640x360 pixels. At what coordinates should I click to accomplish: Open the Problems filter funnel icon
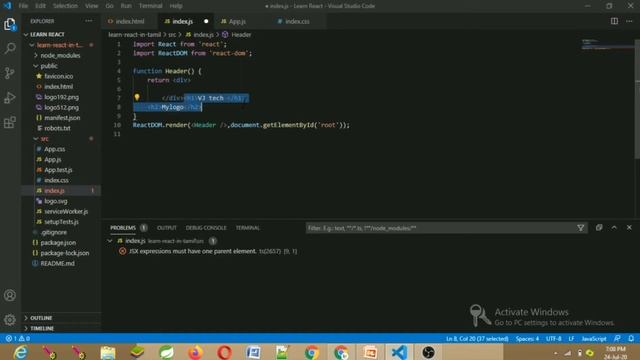point(580,228)
